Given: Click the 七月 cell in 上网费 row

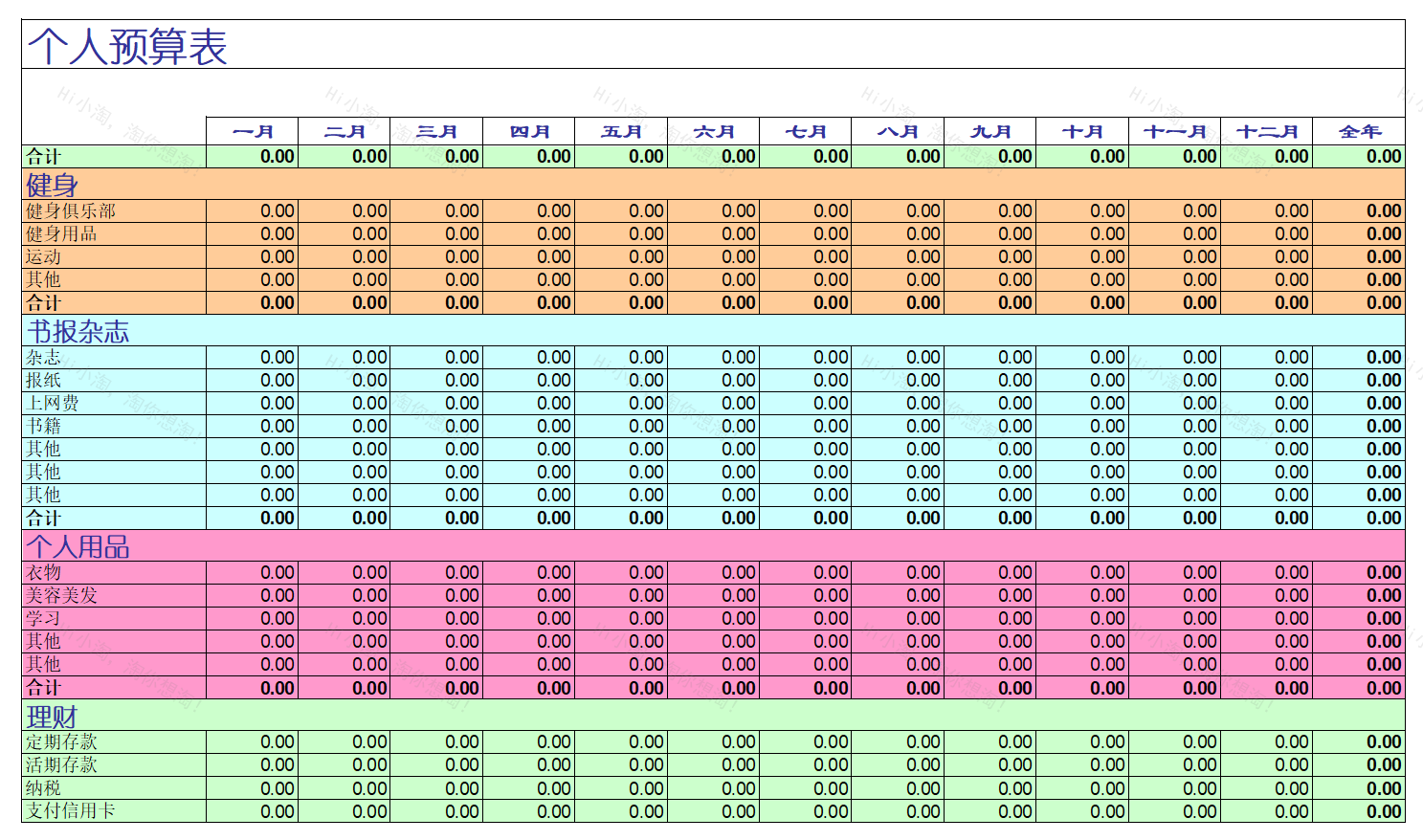Looking at the screenshot, I should coord(806,403).
